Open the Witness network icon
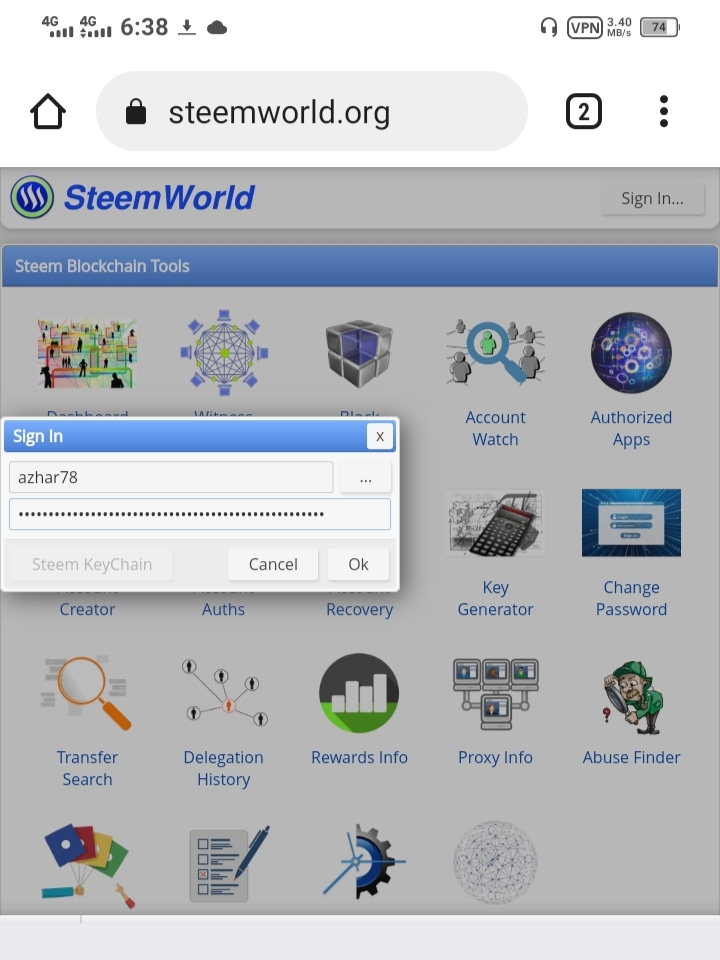This screenshot has height=960, width=720. point(224,353)
